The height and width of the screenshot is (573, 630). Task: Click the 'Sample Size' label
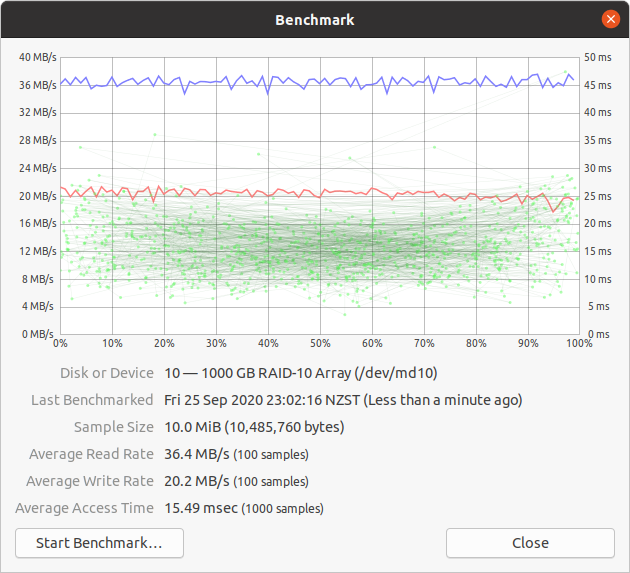pyautogui.click(x=114, y=427)
